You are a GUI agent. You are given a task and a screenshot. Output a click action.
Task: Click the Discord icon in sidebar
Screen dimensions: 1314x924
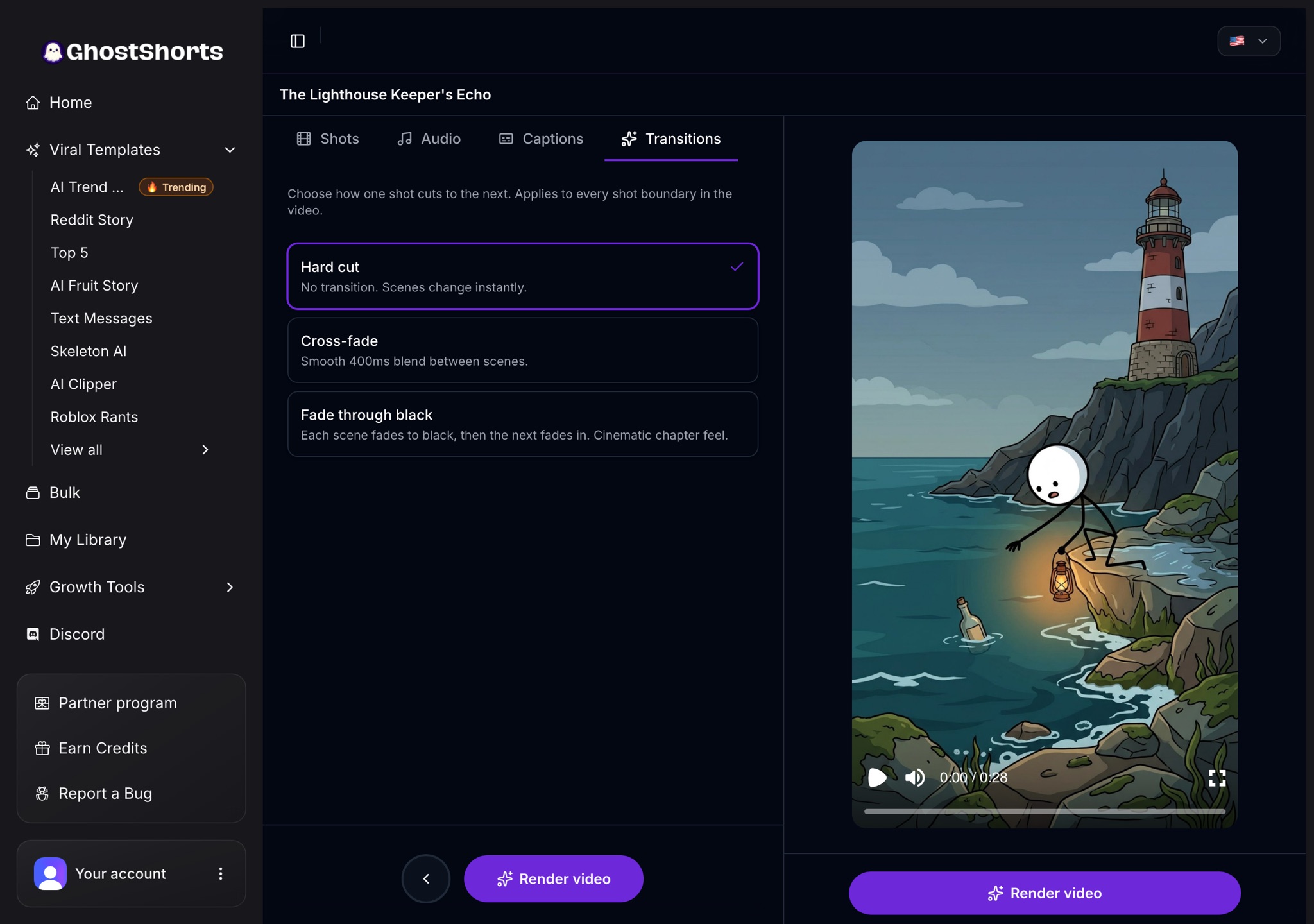(33, 635)
